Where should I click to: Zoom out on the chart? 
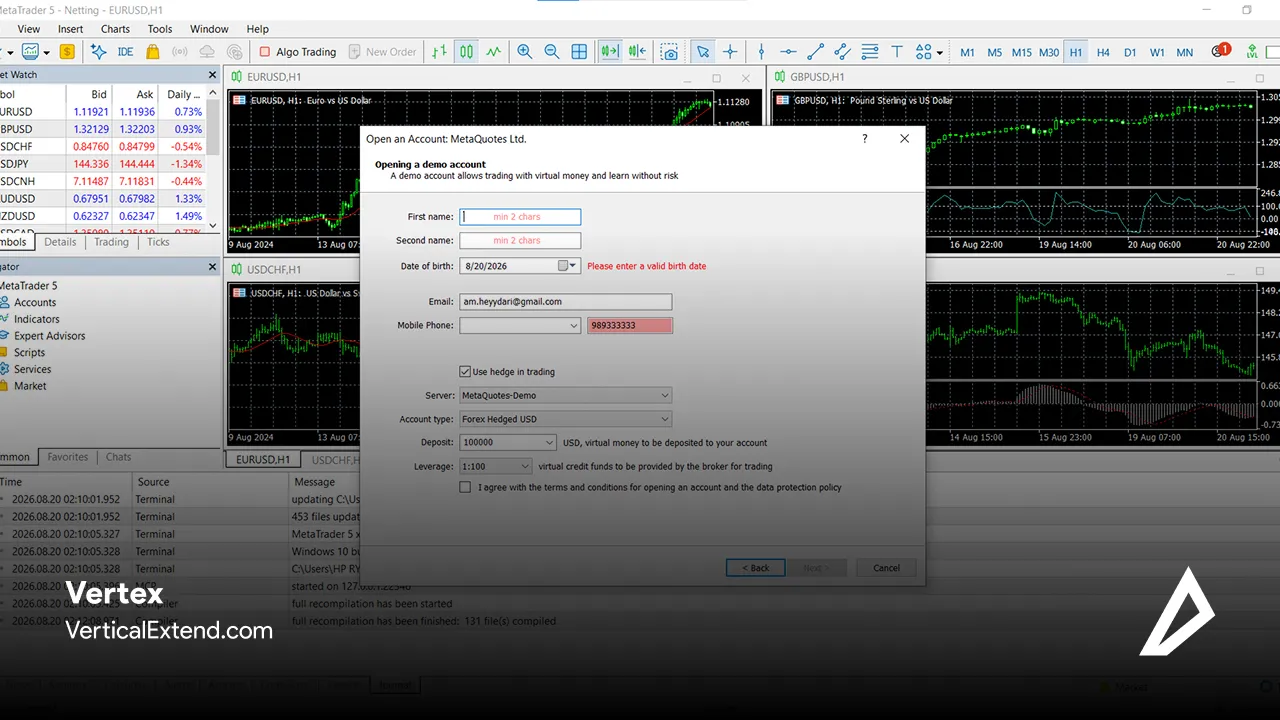[551, 52]
